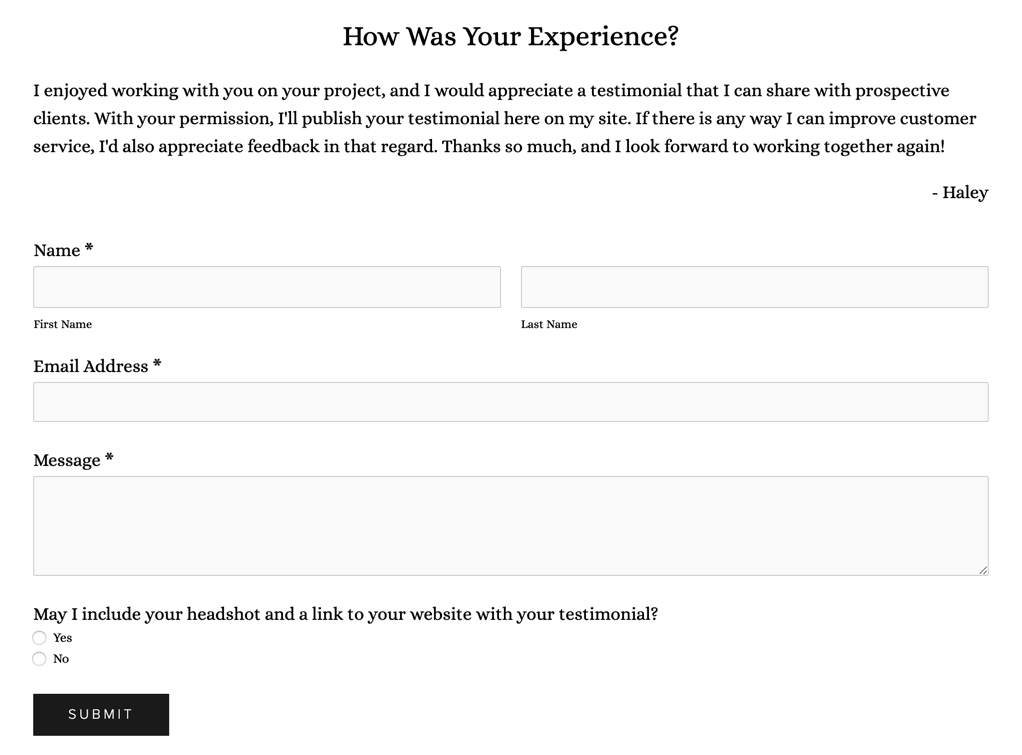Click the "No" option label text
The width and height of the screenshot is (1022, 755).
click(x=61, y=659)
